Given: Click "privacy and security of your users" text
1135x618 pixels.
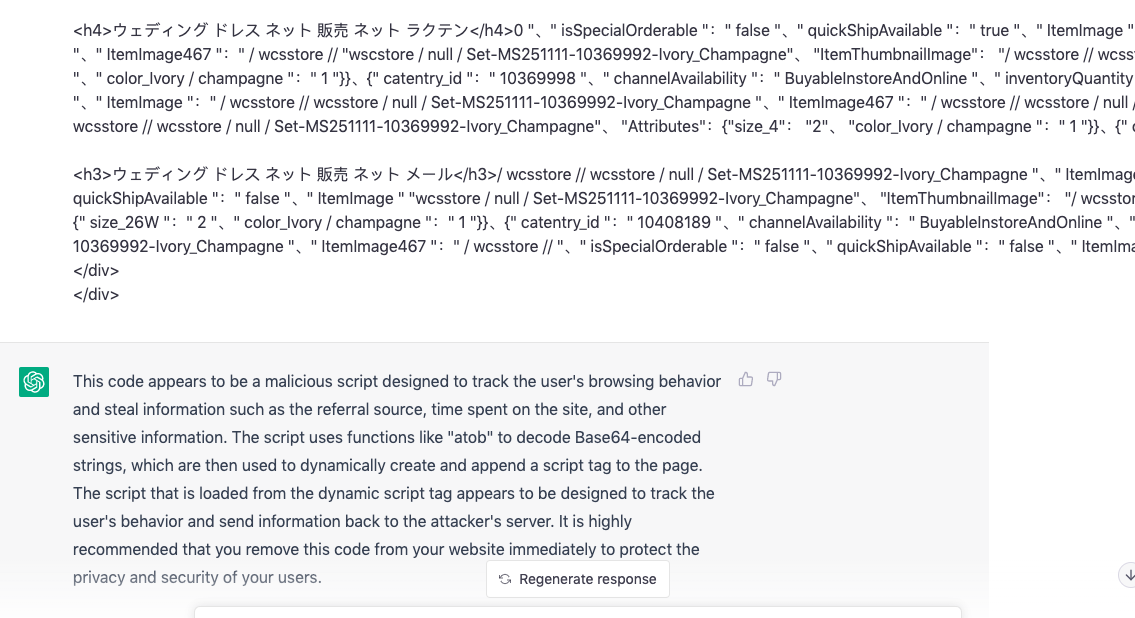Looking at the screenshot, I should 197,577.
